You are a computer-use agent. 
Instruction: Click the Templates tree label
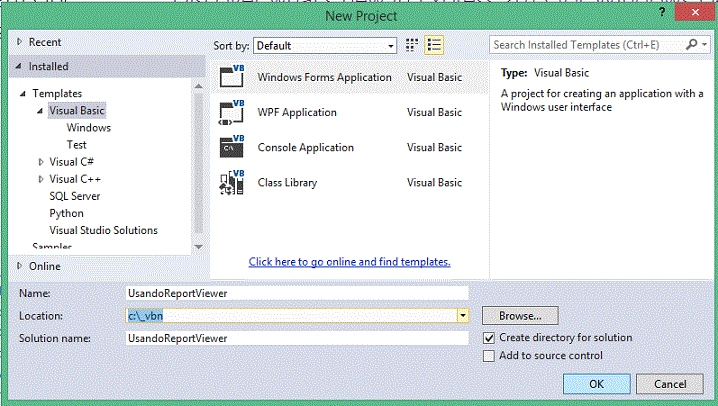pyautogui.click(x=57, y=93)
